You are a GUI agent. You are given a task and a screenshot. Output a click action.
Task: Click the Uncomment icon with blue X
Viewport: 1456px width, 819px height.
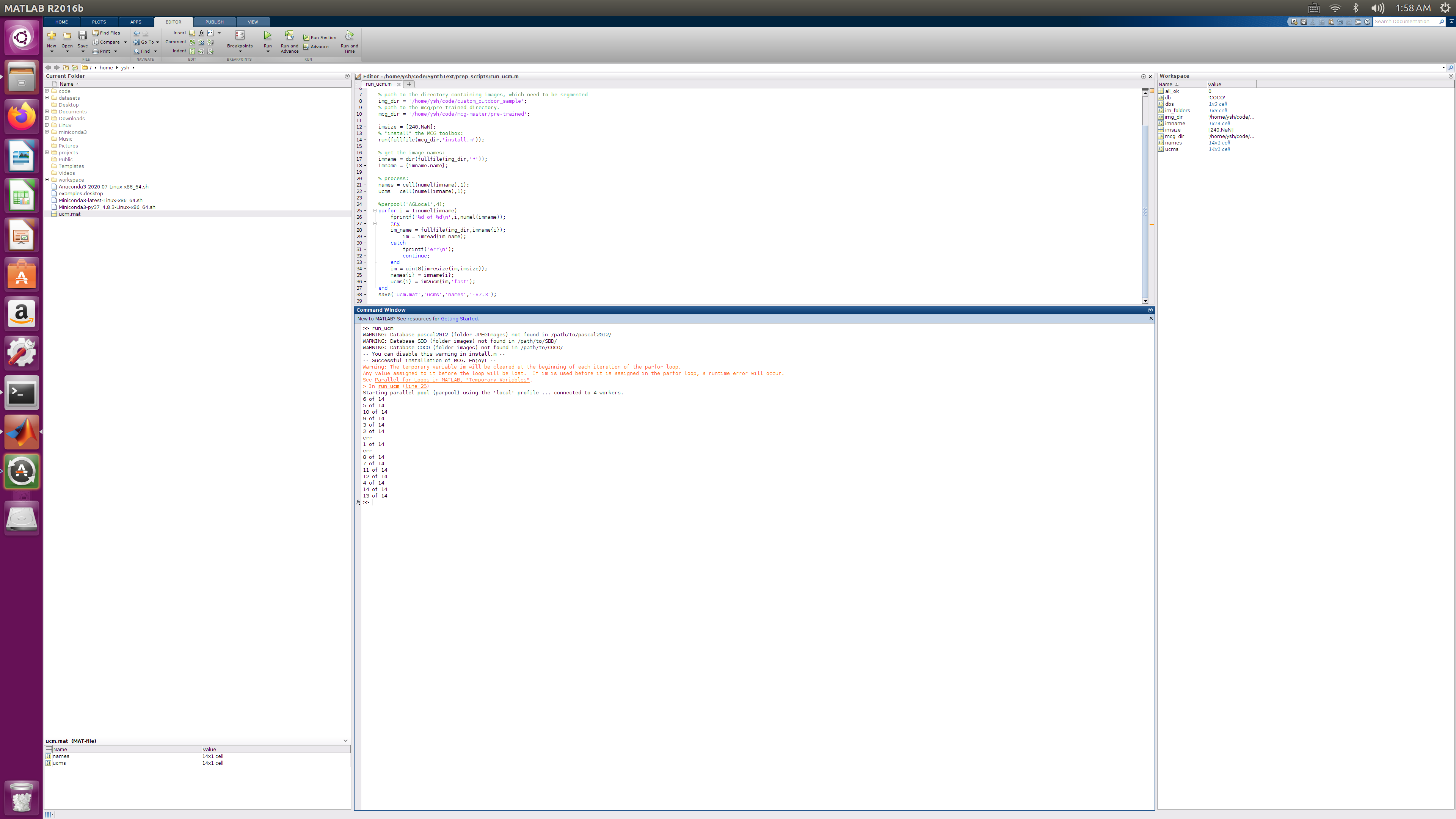point(201,42)
